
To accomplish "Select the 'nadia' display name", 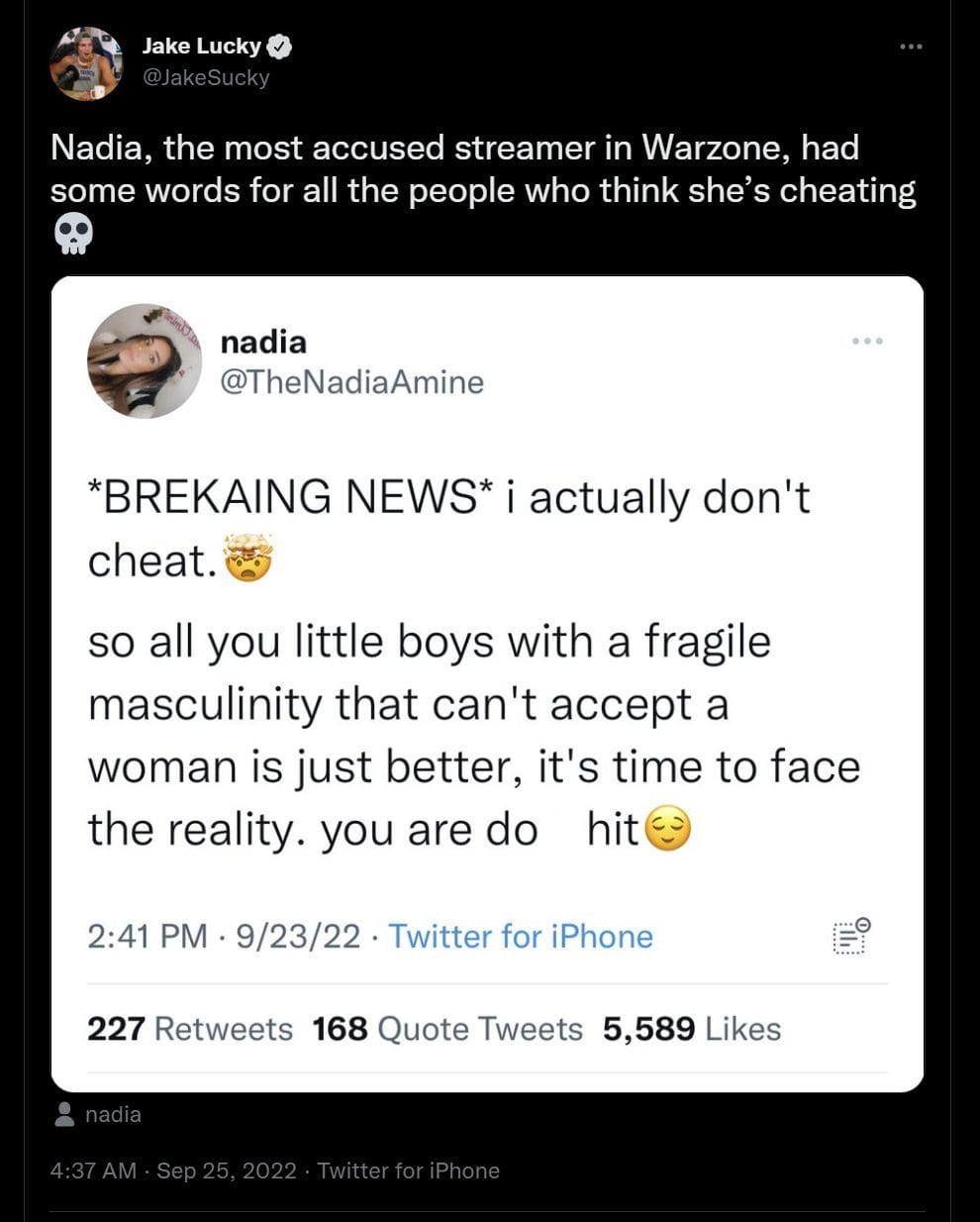I will click(262, 342).
